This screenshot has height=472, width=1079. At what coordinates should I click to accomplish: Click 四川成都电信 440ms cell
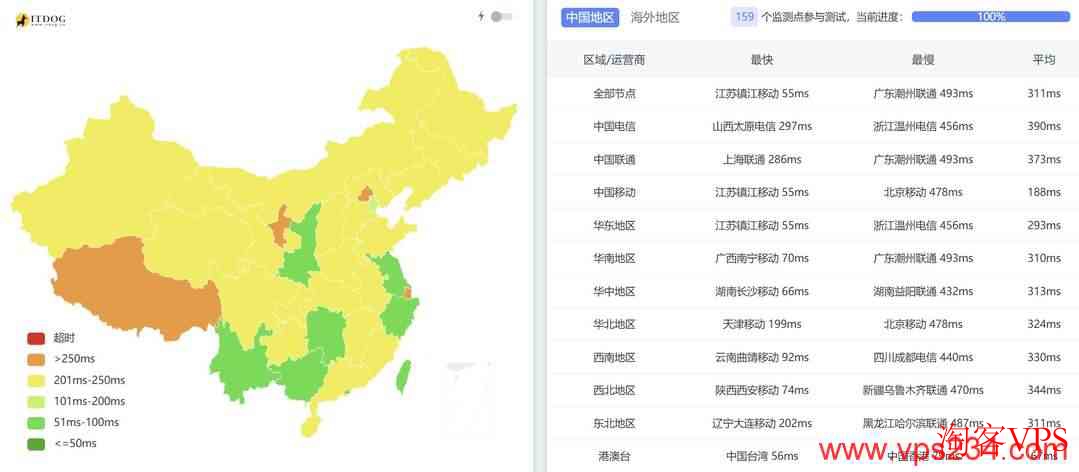pyautogui.click(x=922, y=357)
